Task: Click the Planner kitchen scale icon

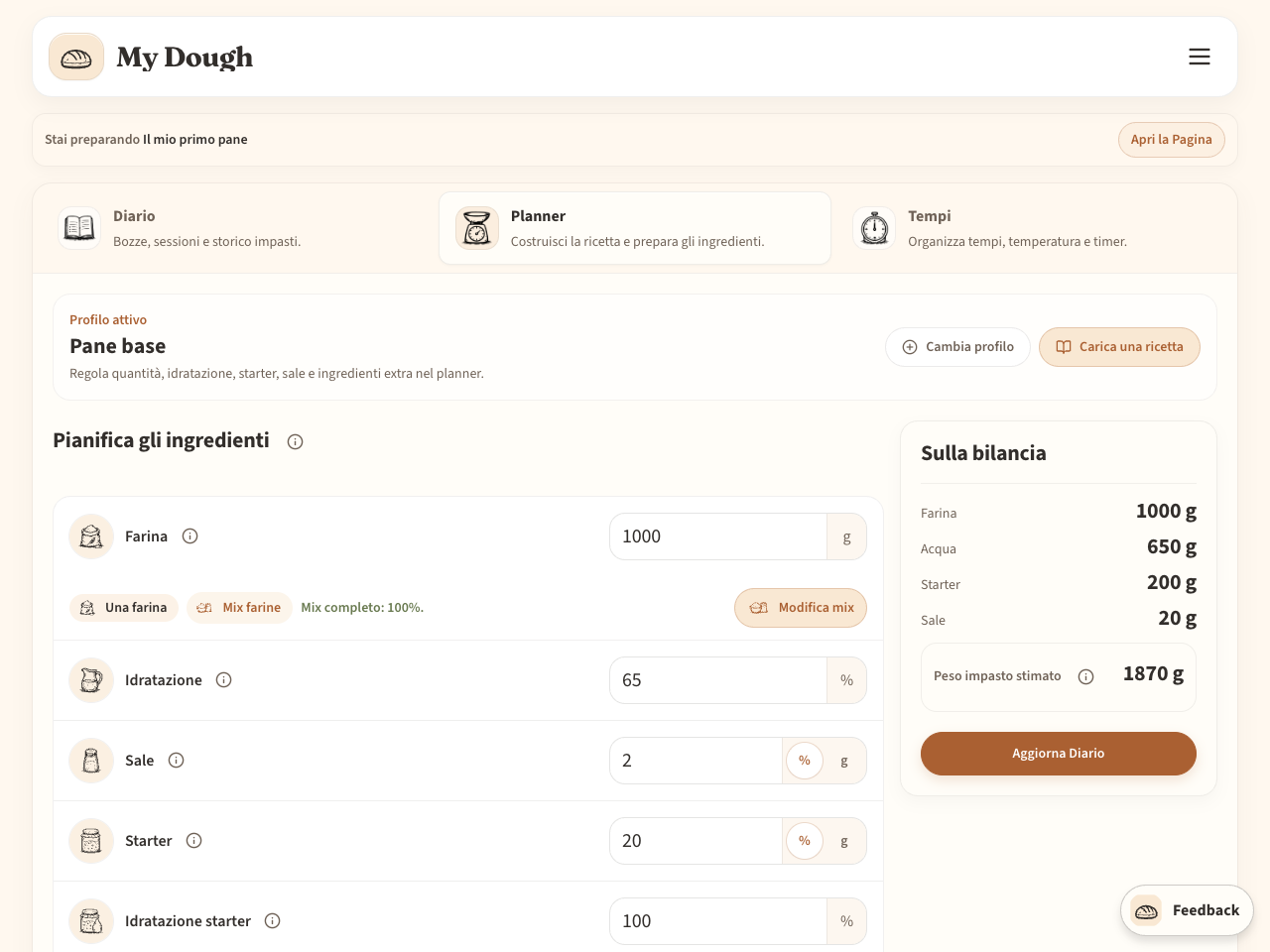Action: pos(477,228)
